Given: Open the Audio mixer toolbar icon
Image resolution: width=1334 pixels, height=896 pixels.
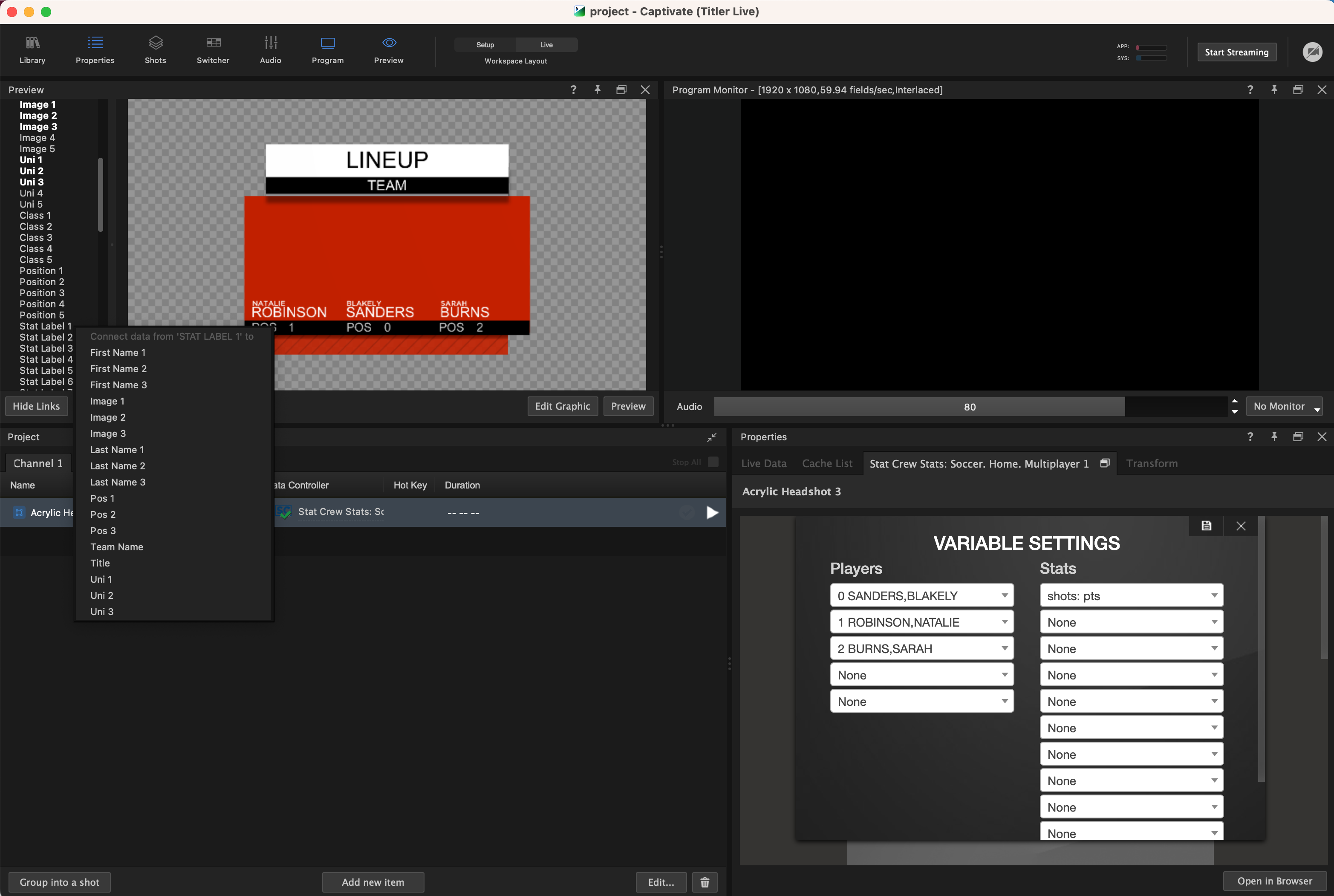Looking at the screenshot, I should [271, 49].
